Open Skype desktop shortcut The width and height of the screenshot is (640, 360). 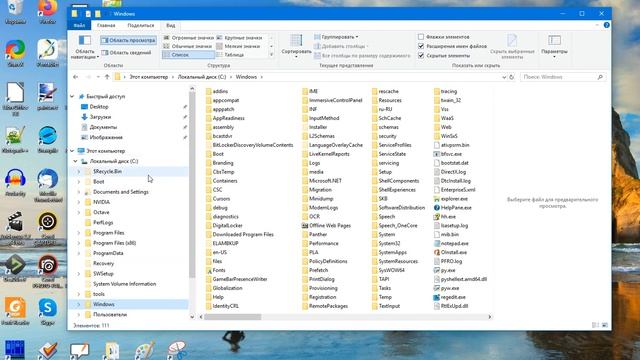coord(48,311)
